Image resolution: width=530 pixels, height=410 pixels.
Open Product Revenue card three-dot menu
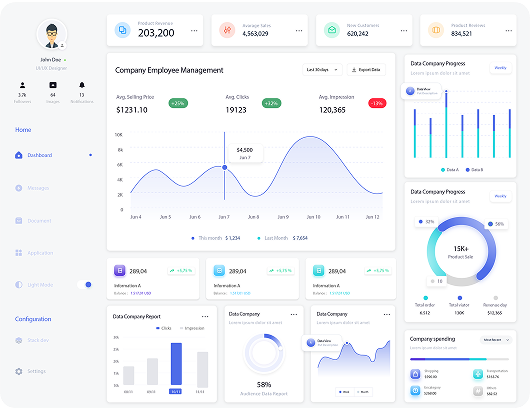194,30
